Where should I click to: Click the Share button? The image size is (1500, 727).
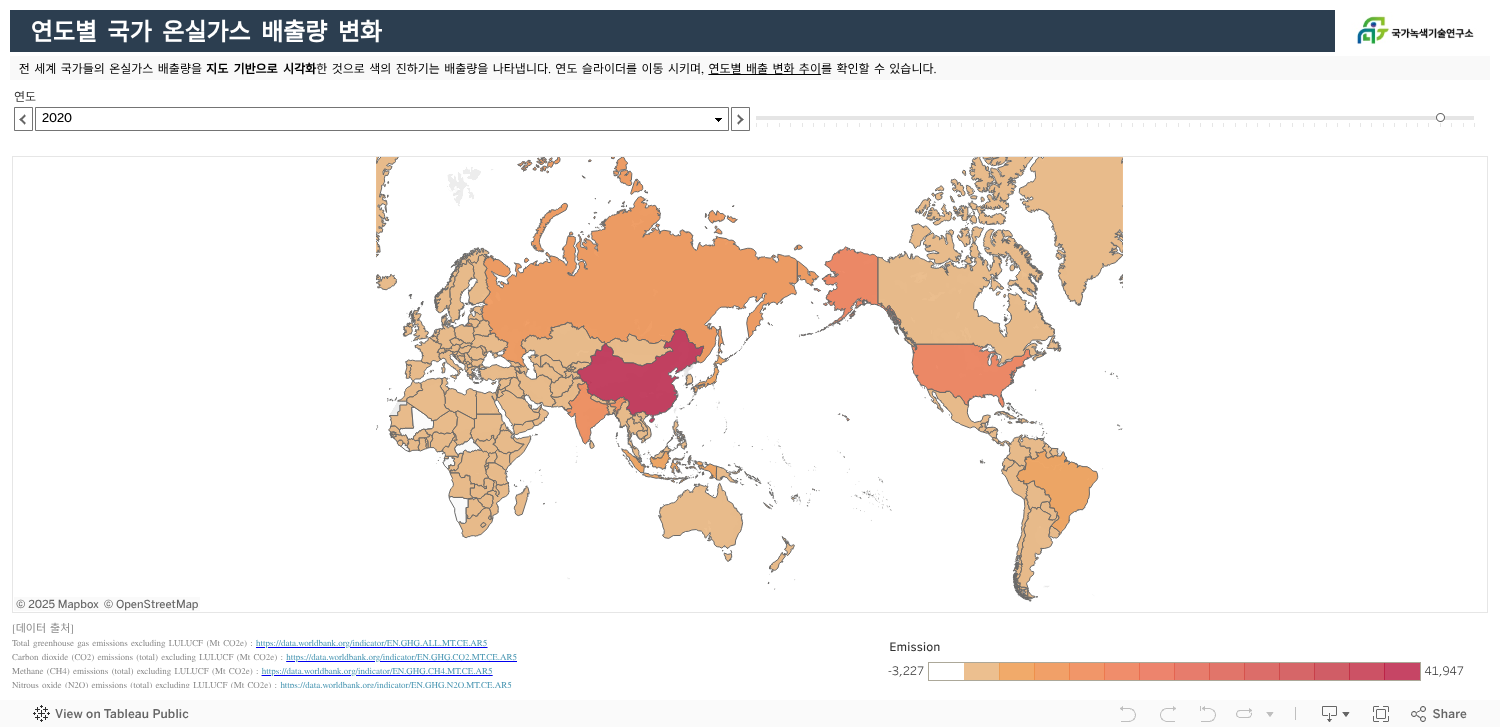point(1439,714)
